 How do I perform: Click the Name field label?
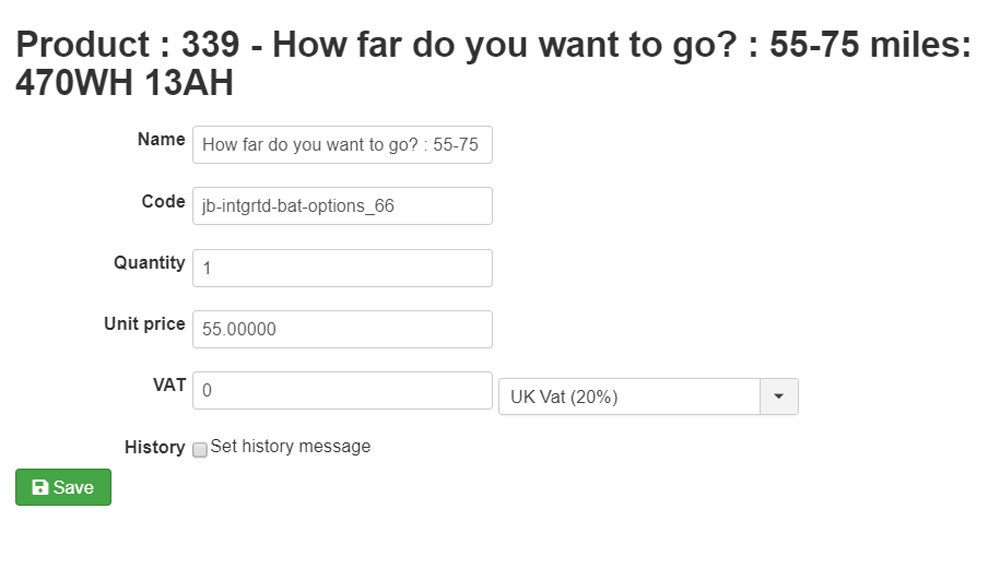pos(161,139)
